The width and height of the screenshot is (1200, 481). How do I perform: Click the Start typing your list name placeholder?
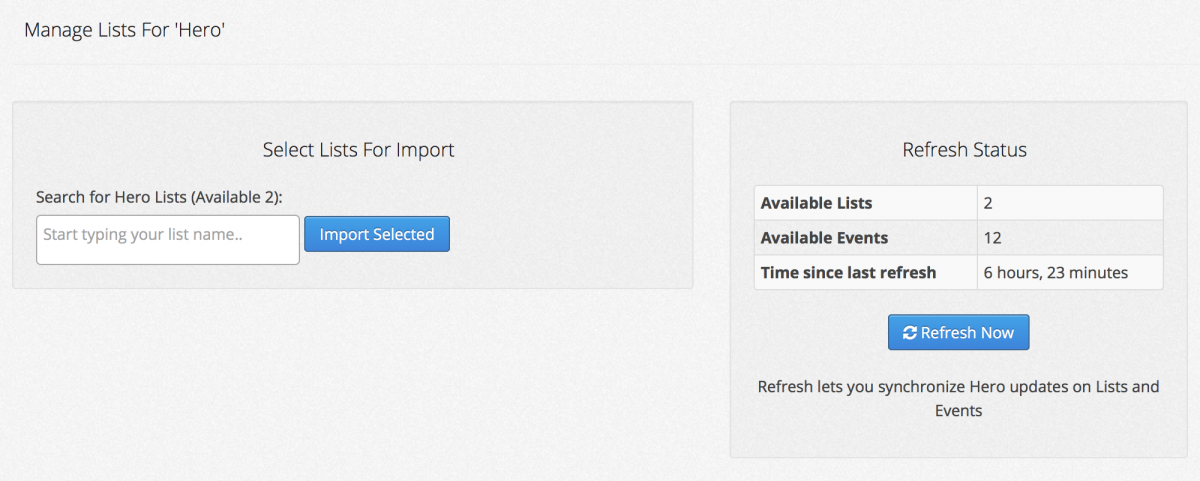(143, 235)
